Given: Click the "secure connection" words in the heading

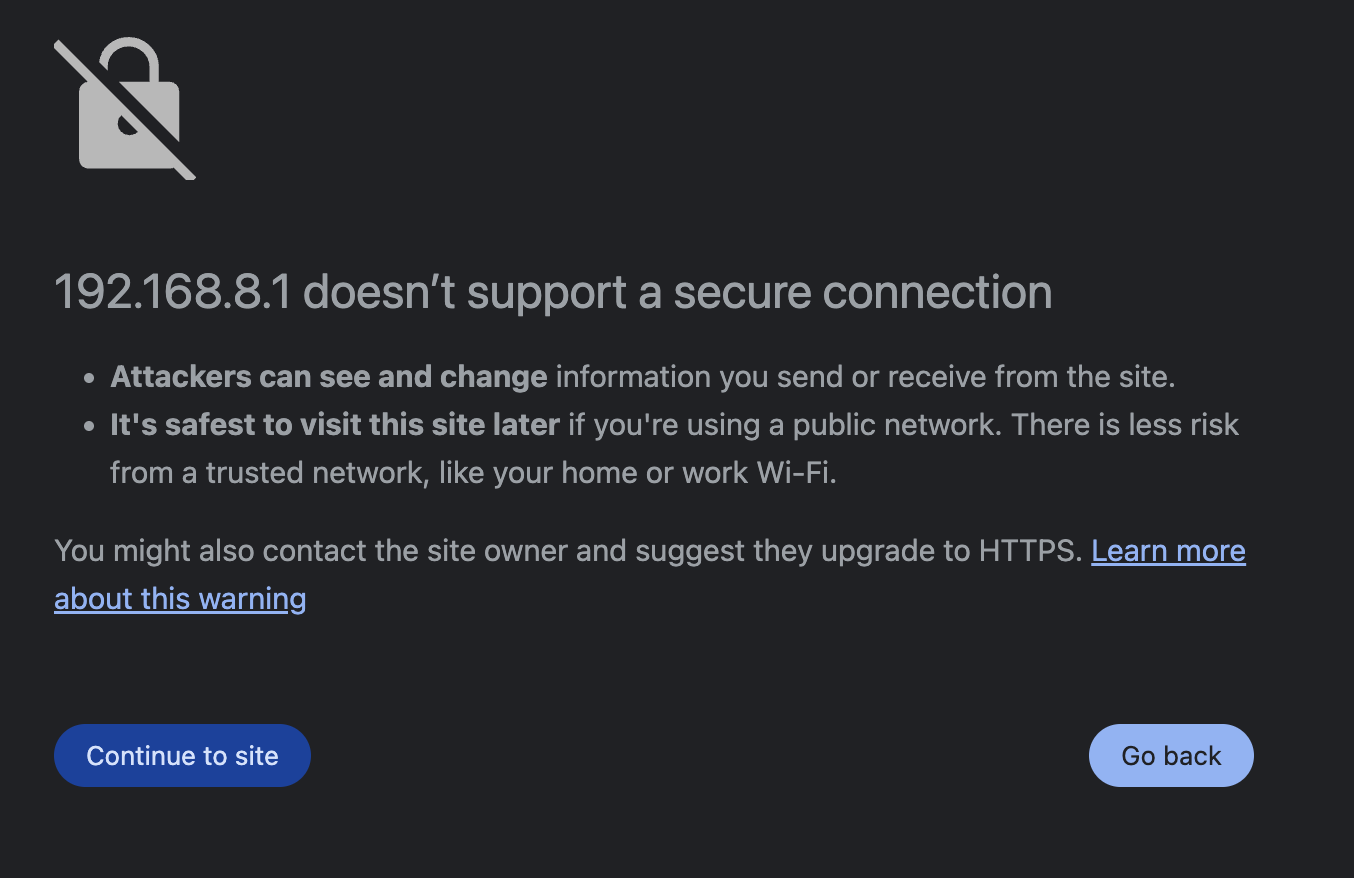Looking at the screenshot, I should pyautogui.click(x=862, y=293).
